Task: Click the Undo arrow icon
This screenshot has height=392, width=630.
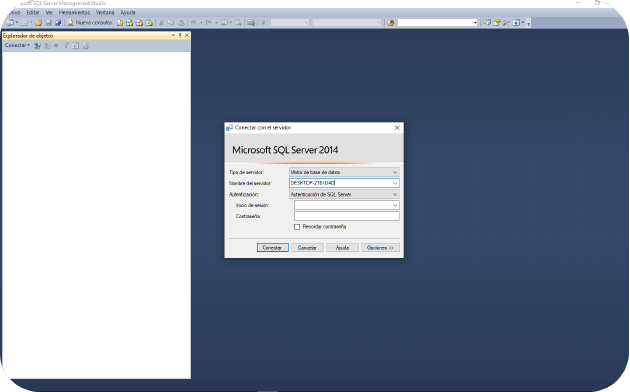Action: pyautogui.click(x=193, y=22)
